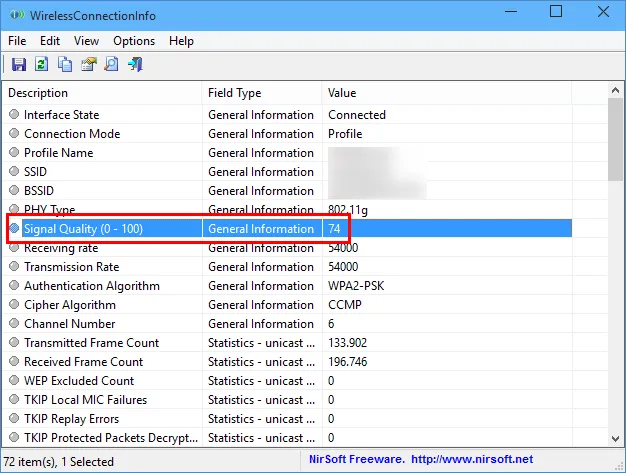
Task: Select the Channel Number row text
Action: coord(69,324)
